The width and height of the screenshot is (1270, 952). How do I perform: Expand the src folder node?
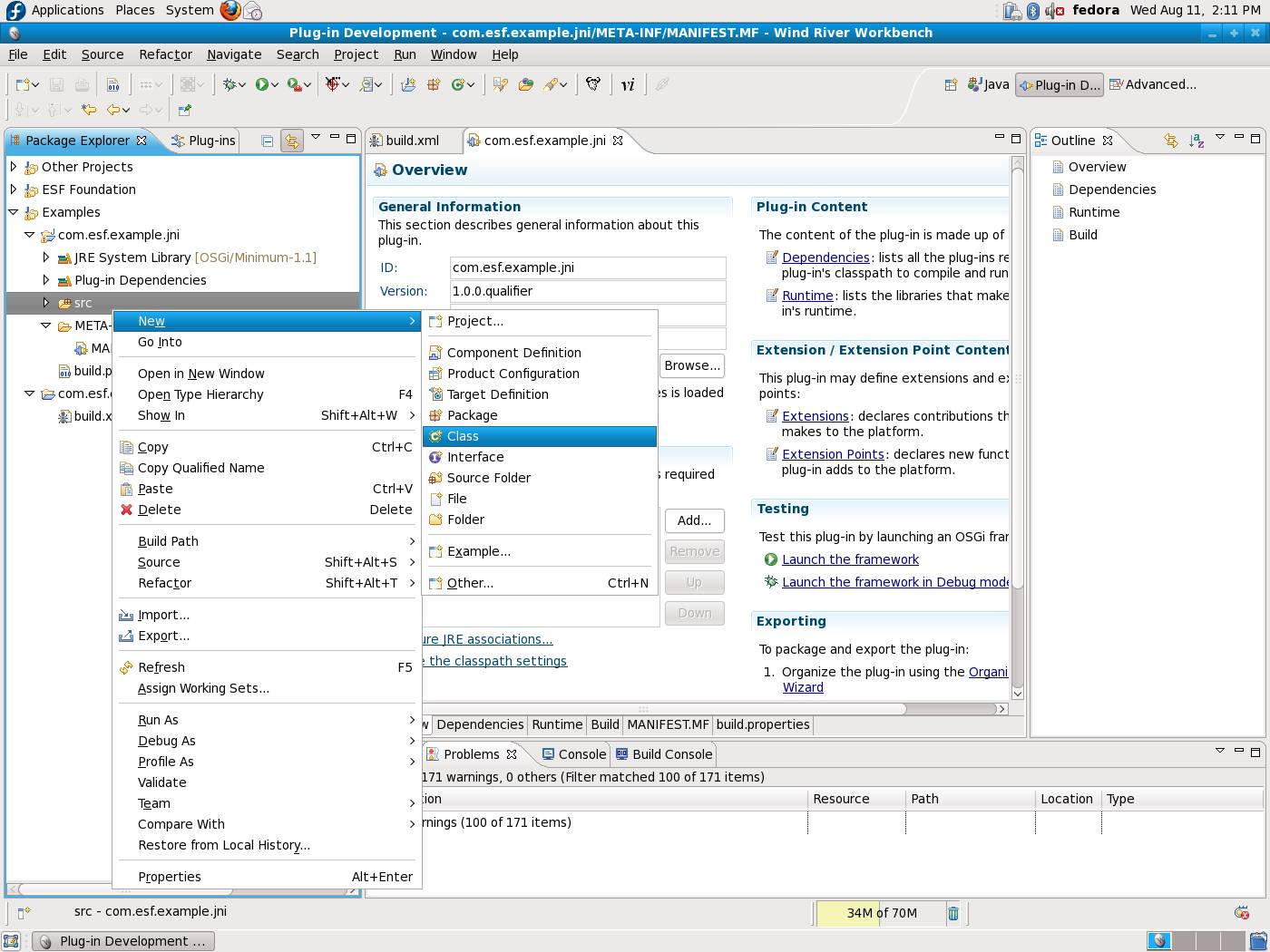tap(45, 303)
